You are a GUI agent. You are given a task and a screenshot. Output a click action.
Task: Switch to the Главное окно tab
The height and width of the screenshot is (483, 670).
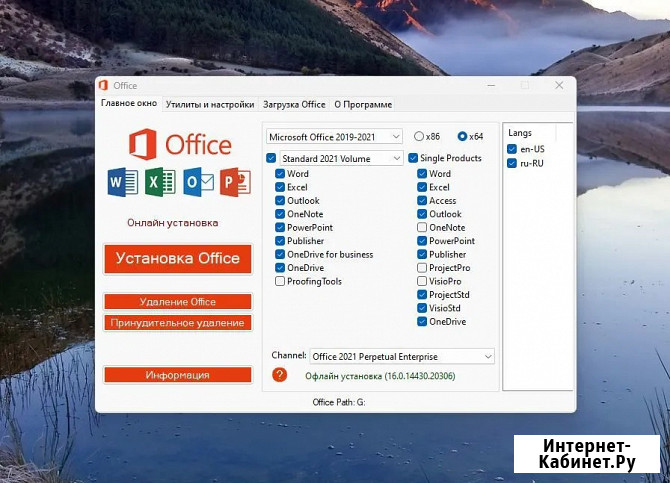[129, 103]
